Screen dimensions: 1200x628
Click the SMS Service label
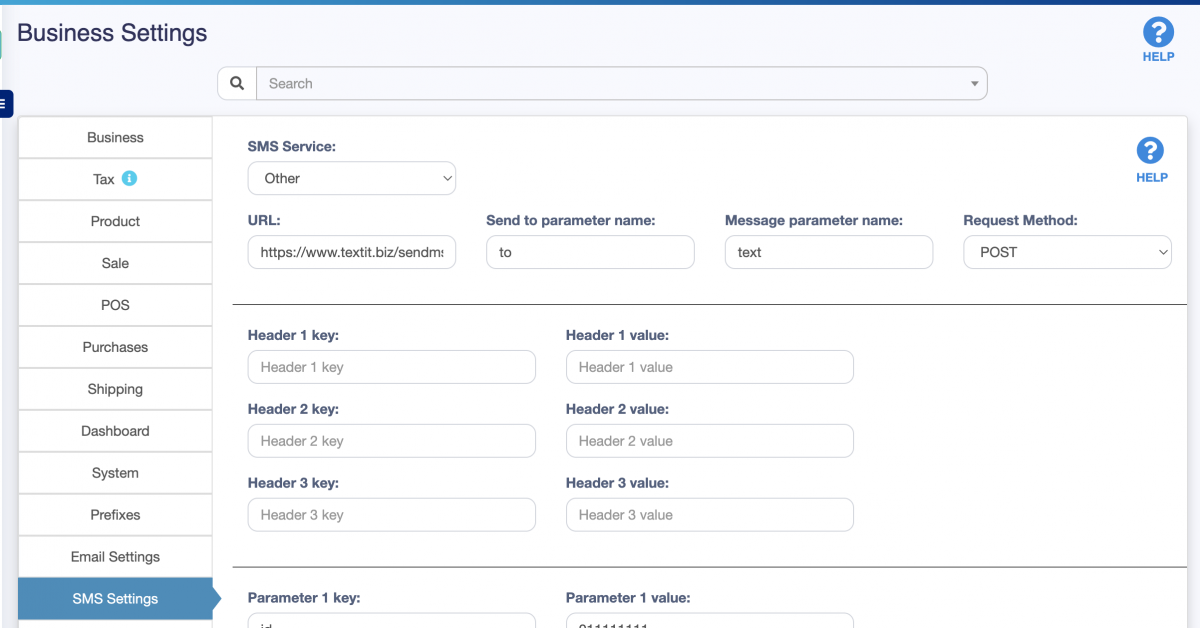[x=292, y=147]
